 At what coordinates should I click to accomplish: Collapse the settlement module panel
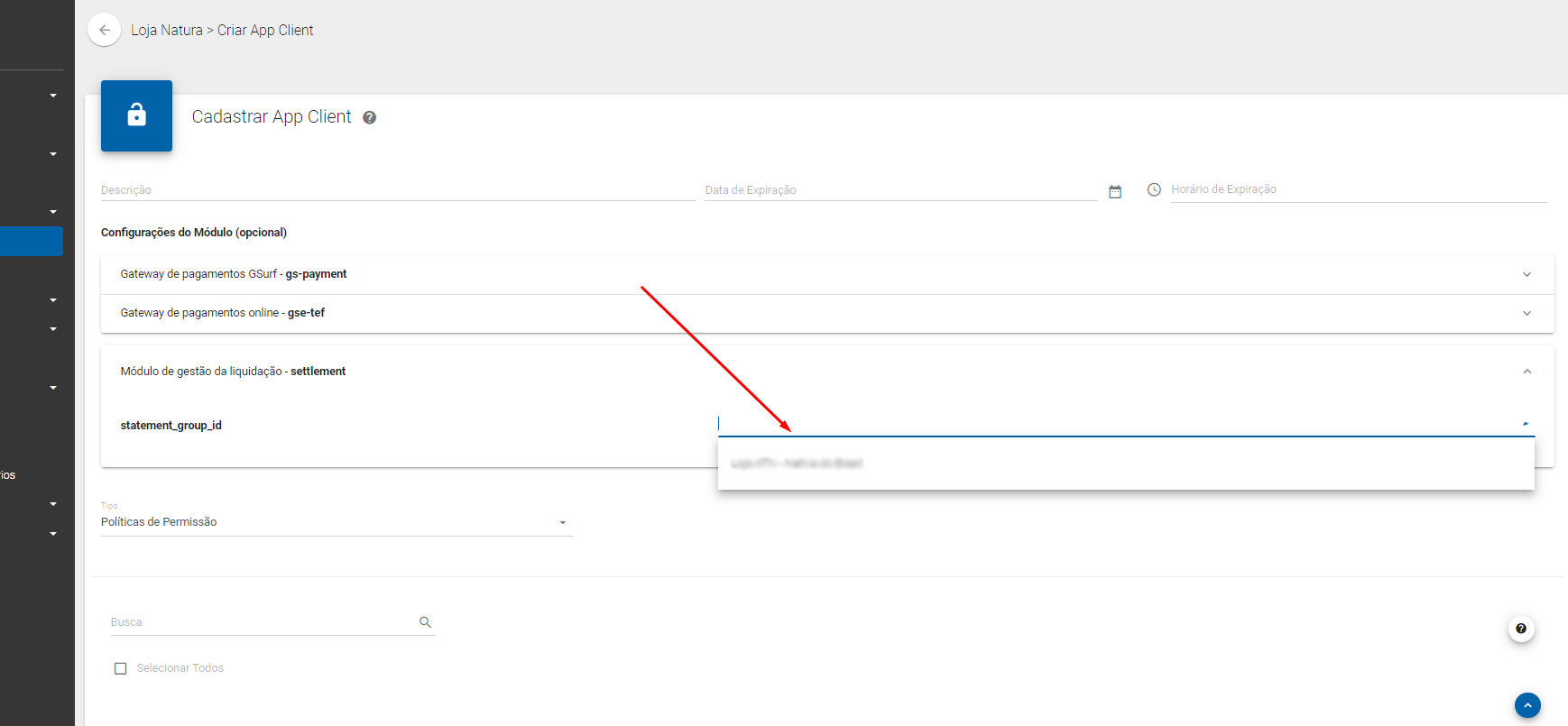(x=1526, y=372)
